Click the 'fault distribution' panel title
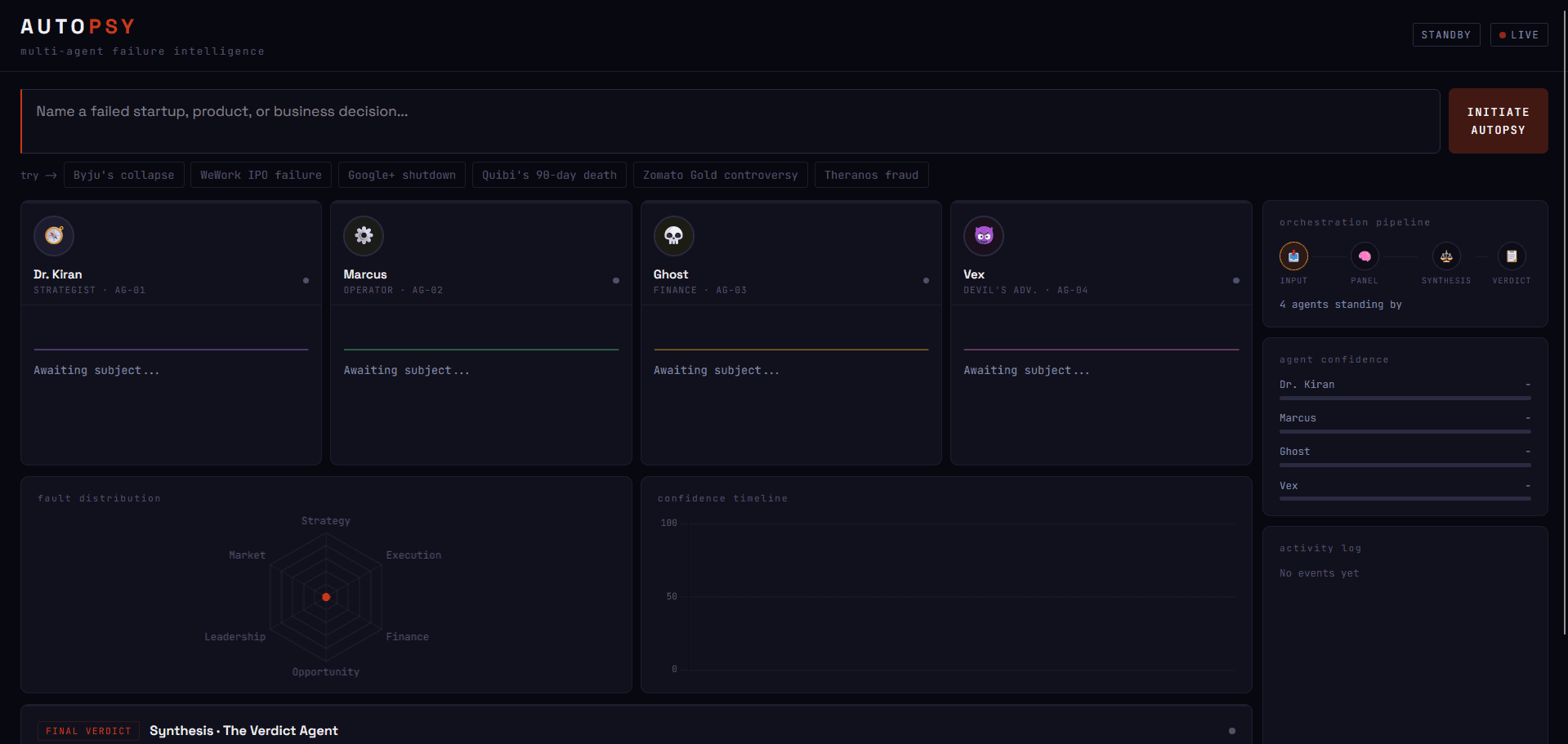The height and width of the screenshot is (744, 1568). [x=99, y=498]
